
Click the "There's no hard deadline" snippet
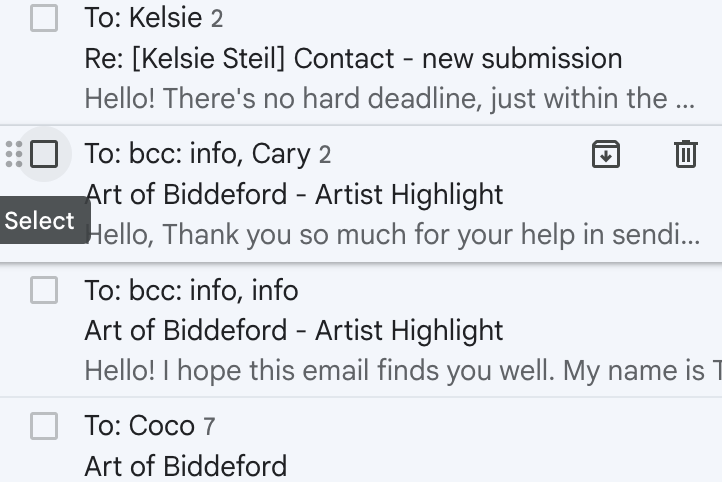389,98
